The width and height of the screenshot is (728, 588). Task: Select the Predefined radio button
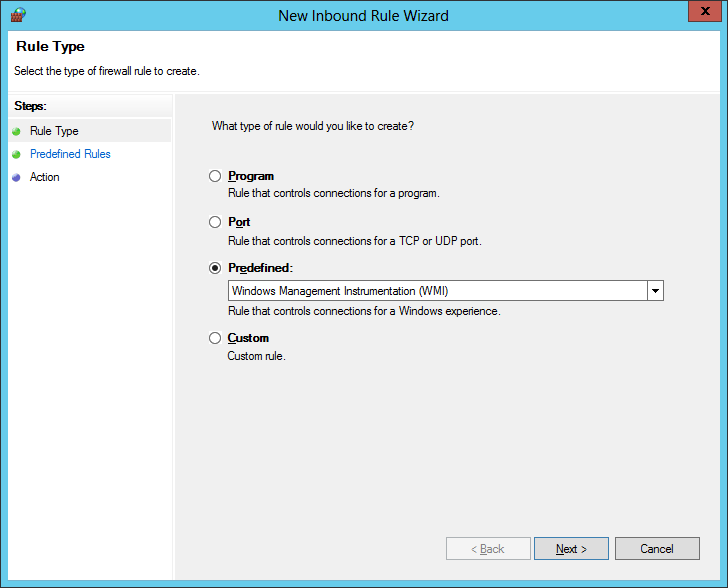coord(215,268)
